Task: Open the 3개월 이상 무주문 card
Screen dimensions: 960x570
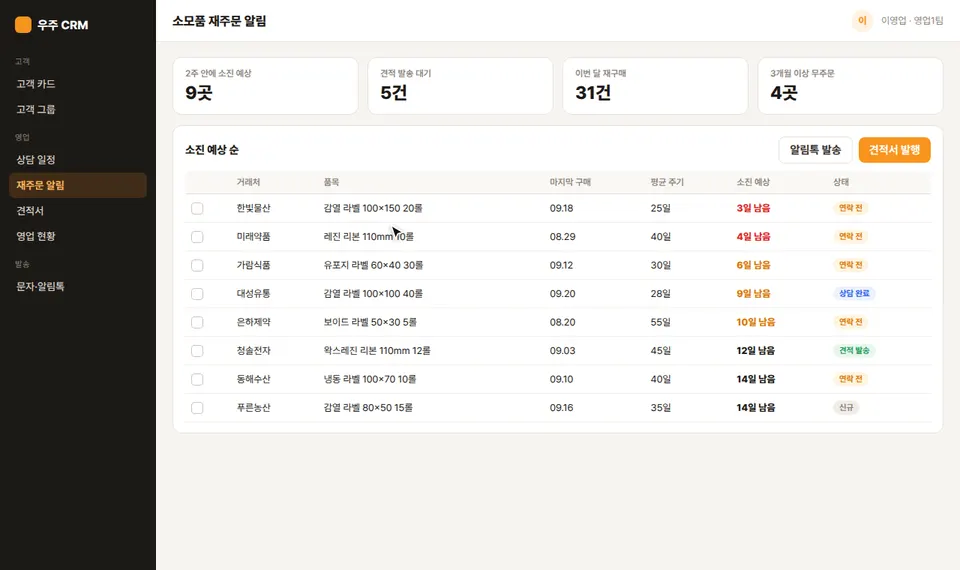Action: (850, 86)
